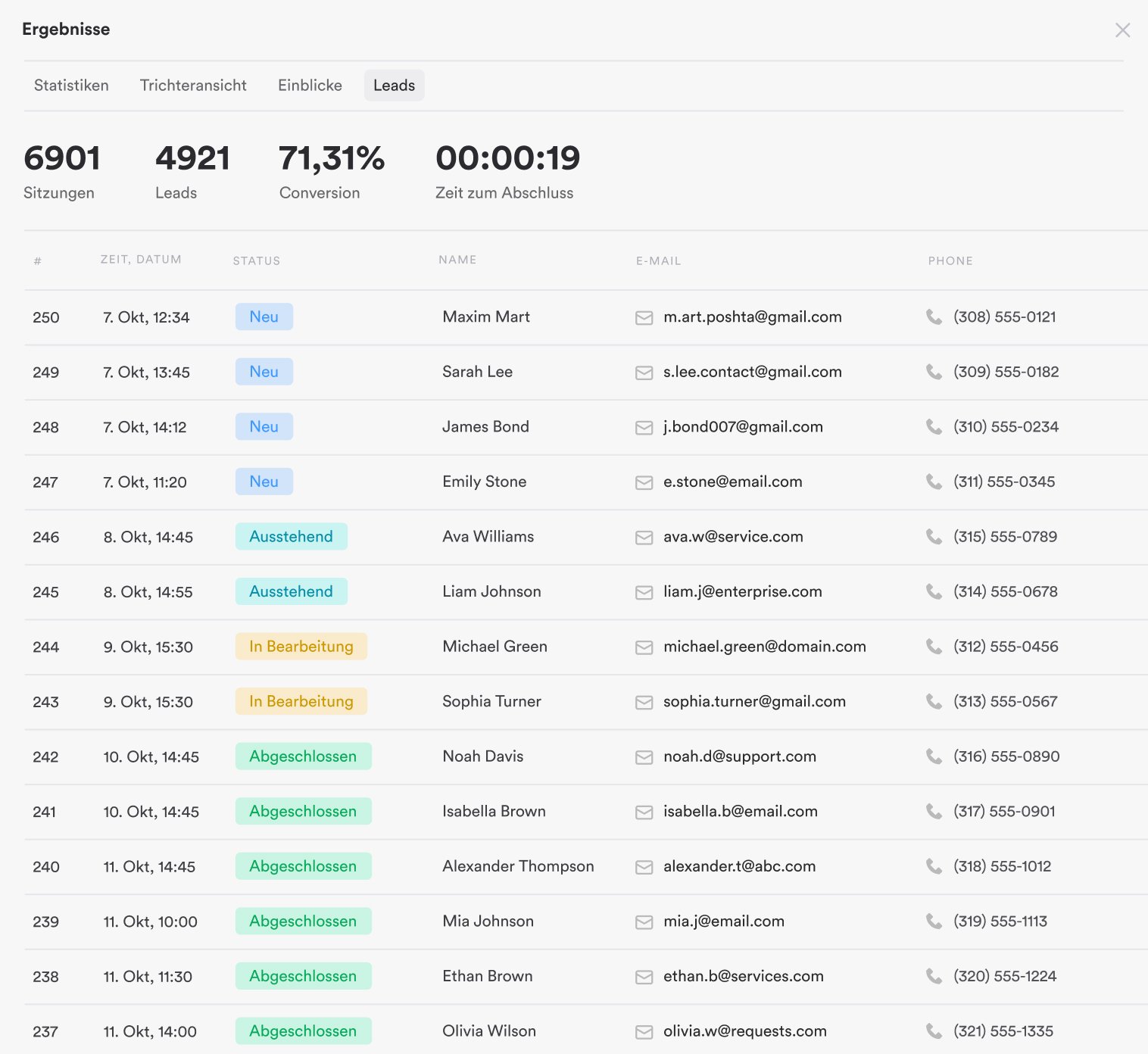Viewport: 1148px width, 1054px height.
Task: Open email link e.stone@email.com
Action: [x=732, y=482]
